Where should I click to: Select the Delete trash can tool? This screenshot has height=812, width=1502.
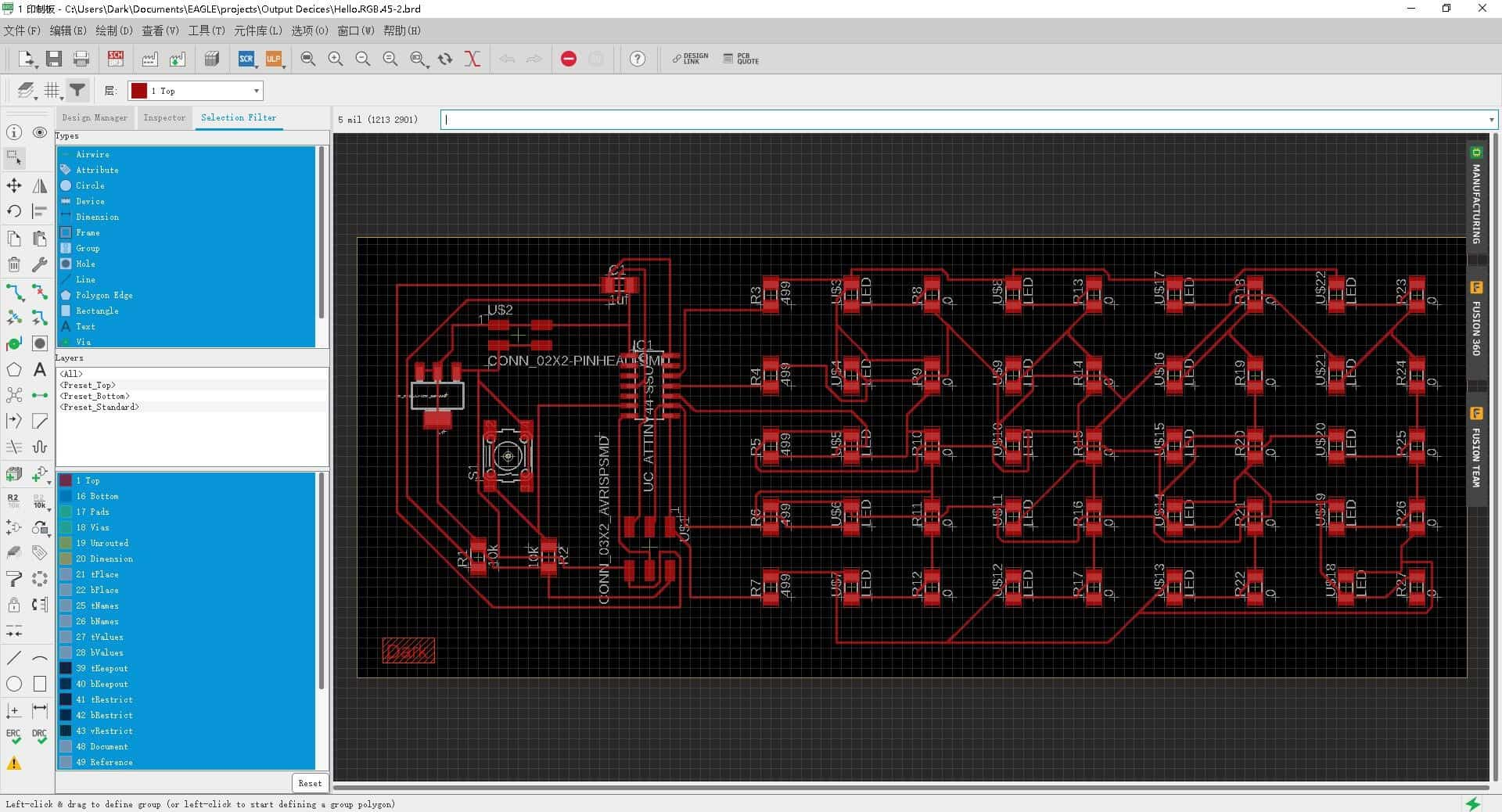[14, 264]
